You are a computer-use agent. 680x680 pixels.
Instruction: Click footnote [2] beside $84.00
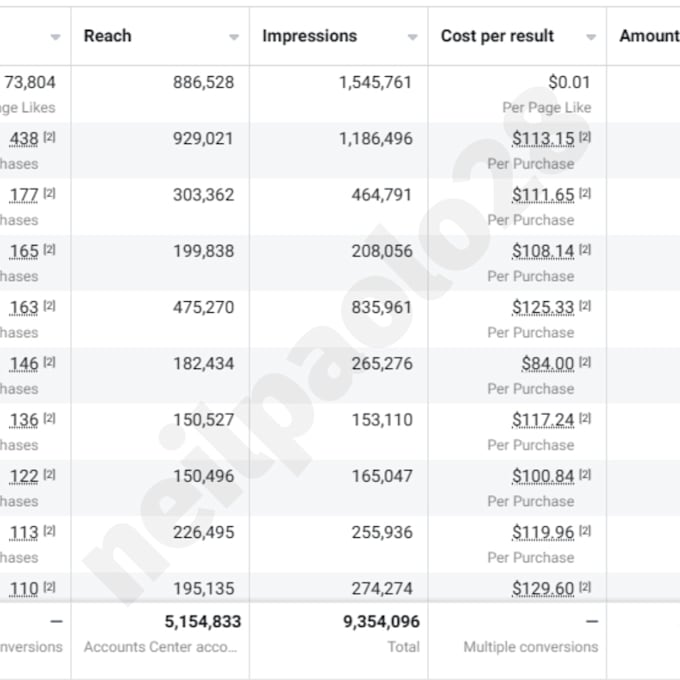pos(585,362)
